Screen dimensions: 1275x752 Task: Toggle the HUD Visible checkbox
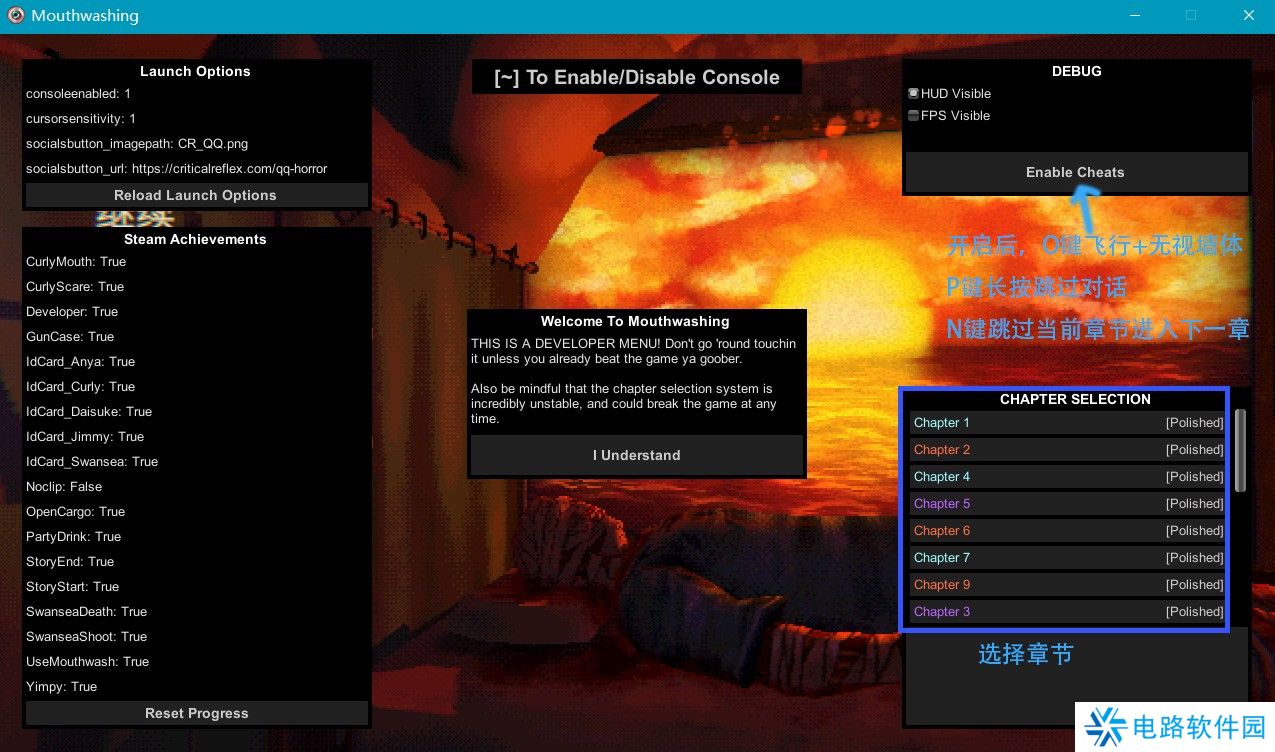[913, 94]
